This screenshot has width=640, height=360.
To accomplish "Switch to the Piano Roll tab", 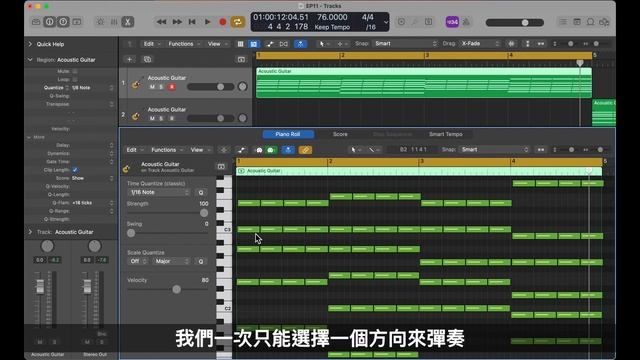I will pyautogui.click(x=288, y=134).
